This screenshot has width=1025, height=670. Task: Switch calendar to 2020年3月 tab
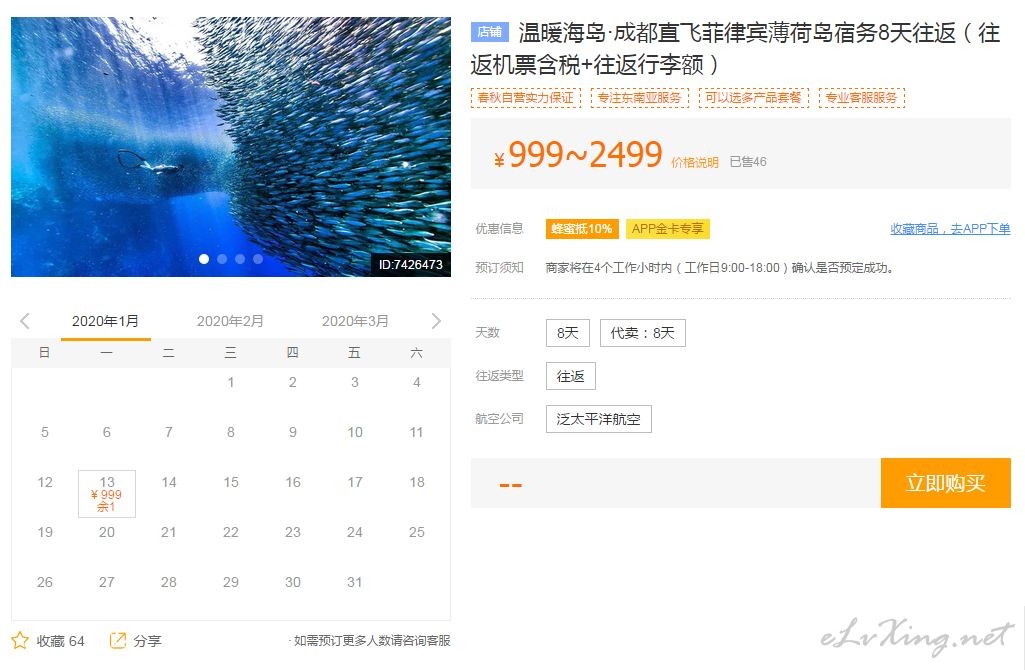click(355, 321)
